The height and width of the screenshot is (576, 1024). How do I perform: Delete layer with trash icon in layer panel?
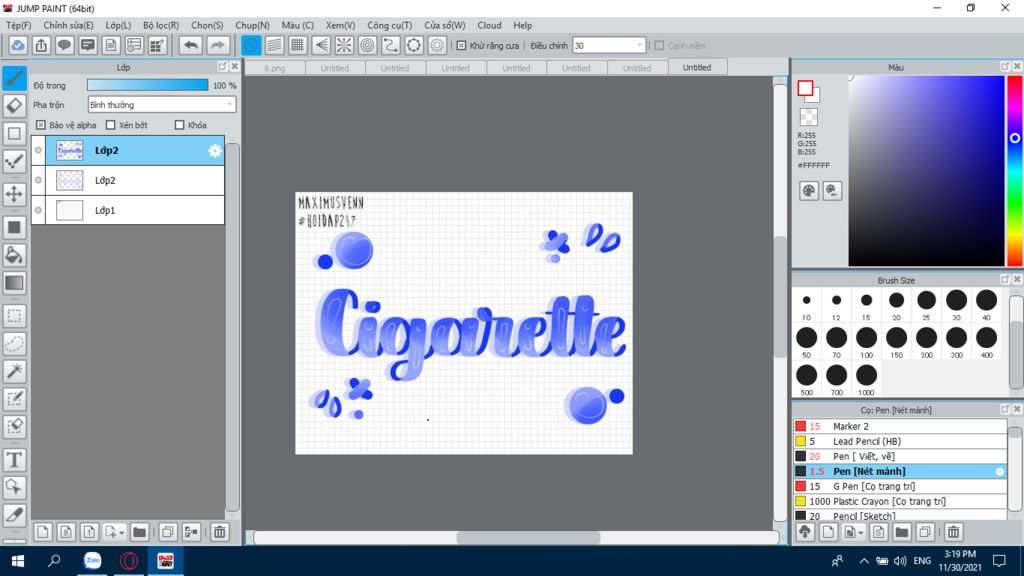coord(219,532)
